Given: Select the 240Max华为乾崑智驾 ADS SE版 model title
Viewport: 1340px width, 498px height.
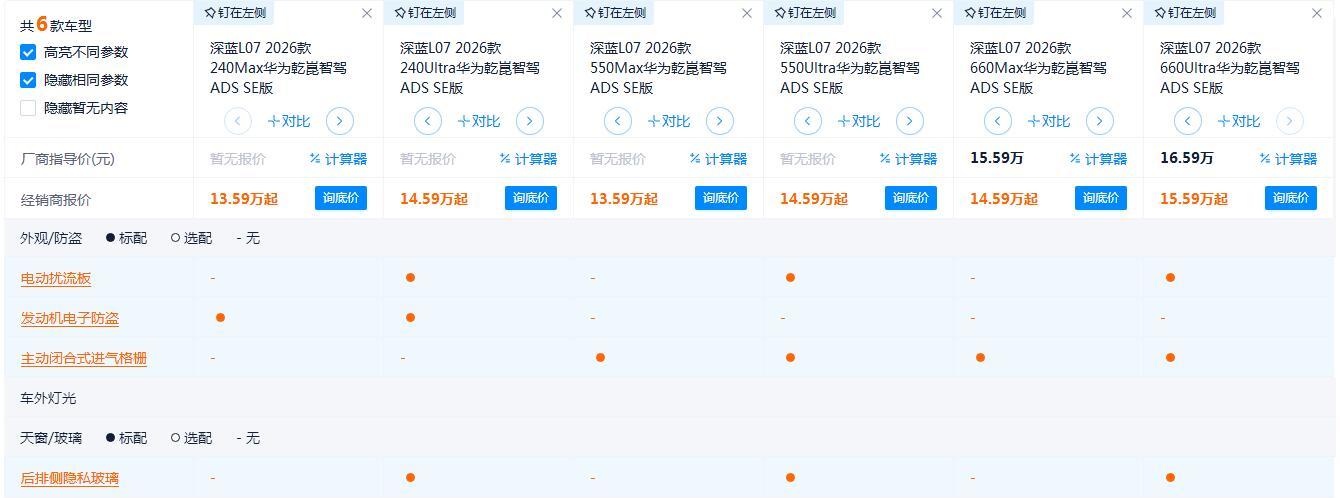Looking at the screenshot, I should click(x=279, y=68).
